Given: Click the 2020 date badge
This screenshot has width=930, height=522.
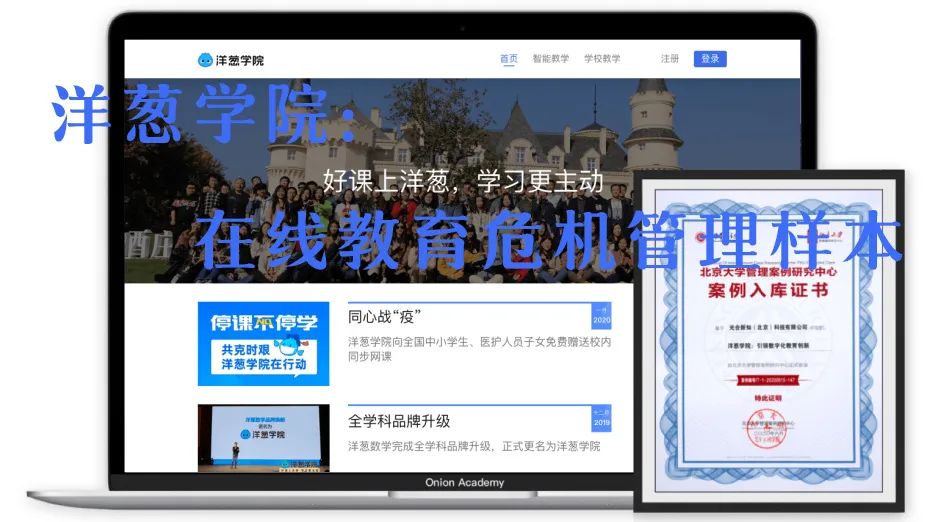Looking at the screenshot, I should [x=601, y=316].
